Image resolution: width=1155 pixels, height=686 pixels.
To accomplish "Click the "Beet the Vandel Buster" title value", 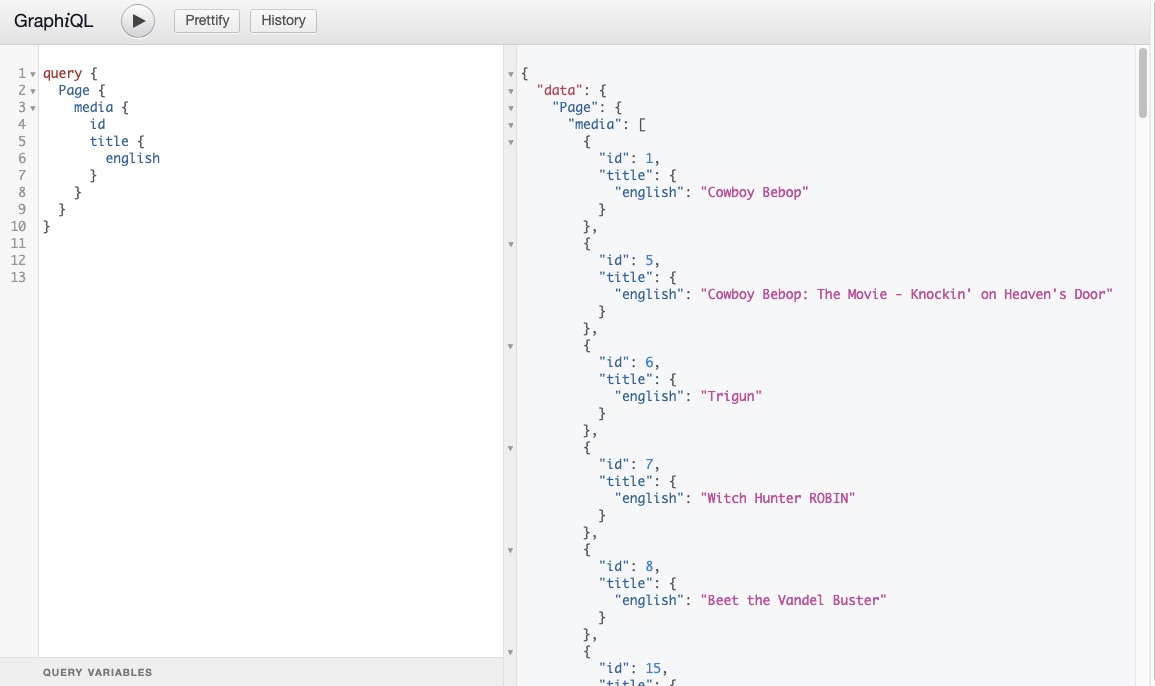I will [793, 600].
